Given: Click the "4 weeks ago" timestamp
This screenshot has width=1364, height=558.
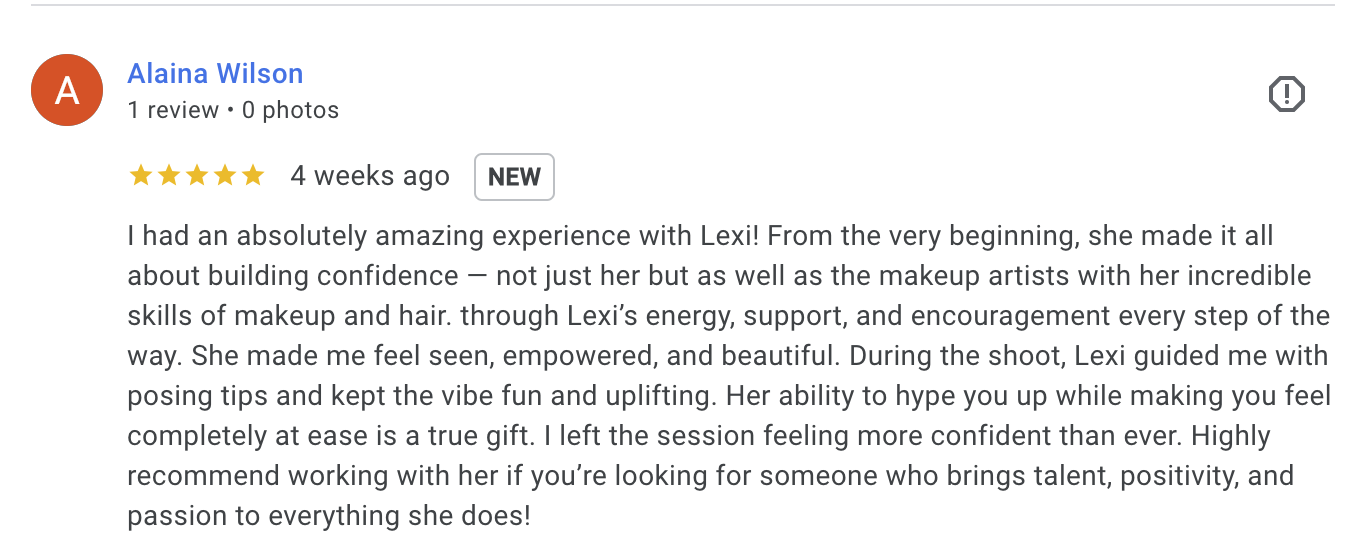Looking at the screenshot, I should 370,176.
